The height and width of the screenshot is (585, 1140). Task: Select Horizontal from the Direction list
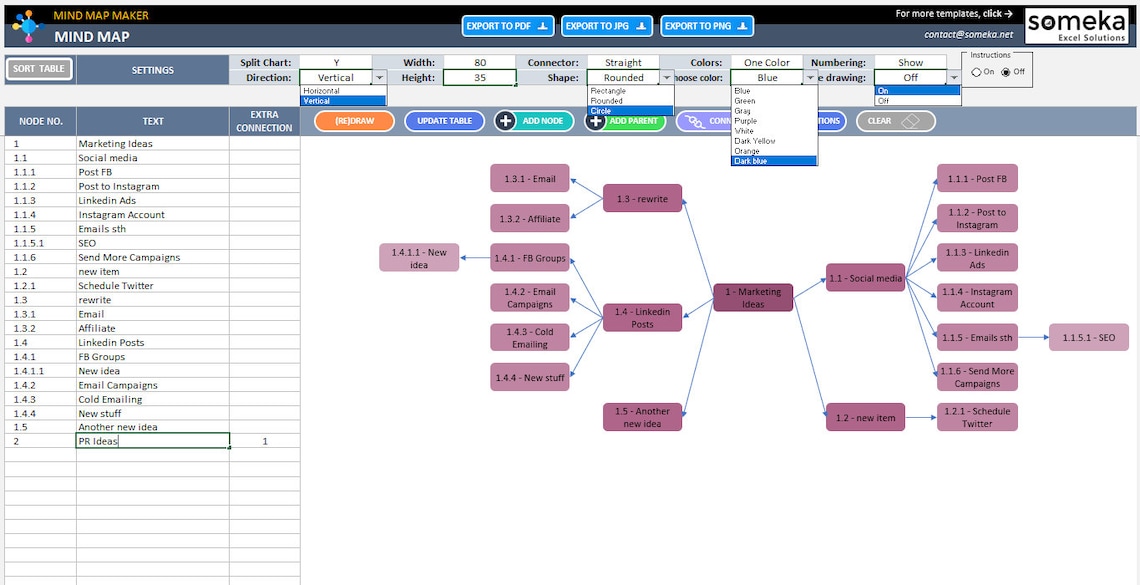(322, 91)
